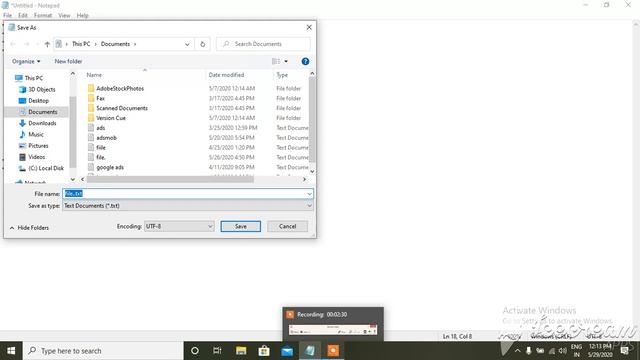Open the Save as type dropdown
Image resolution: width=640 pixels, height=360 pixels.
(188, 206)
